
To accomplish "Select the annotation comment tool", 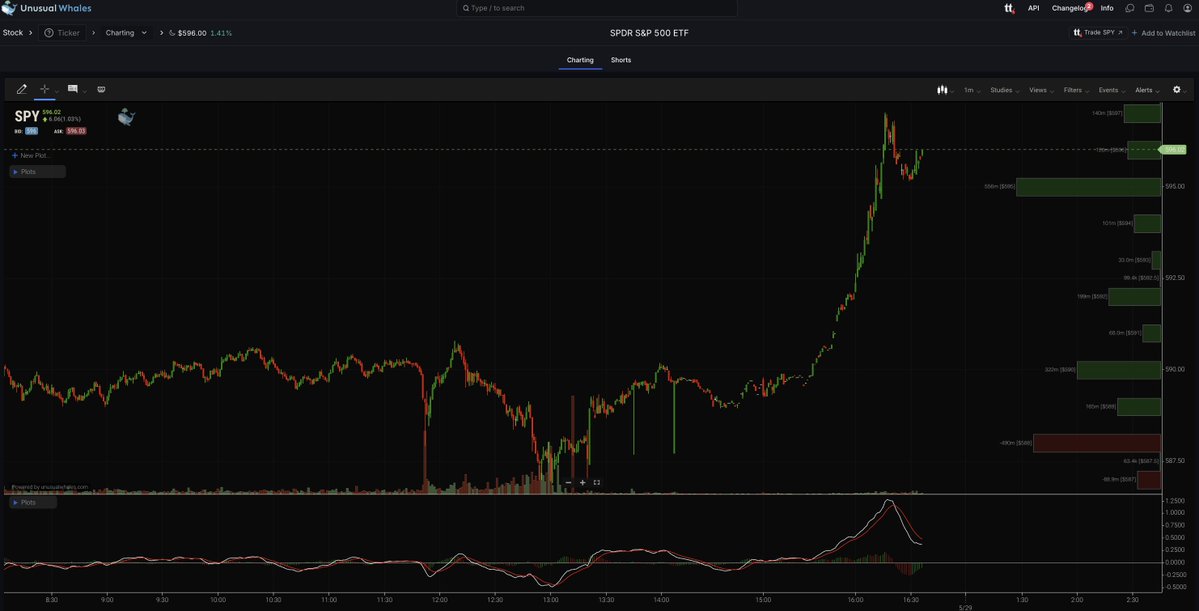I will click(x=73, y=89).
